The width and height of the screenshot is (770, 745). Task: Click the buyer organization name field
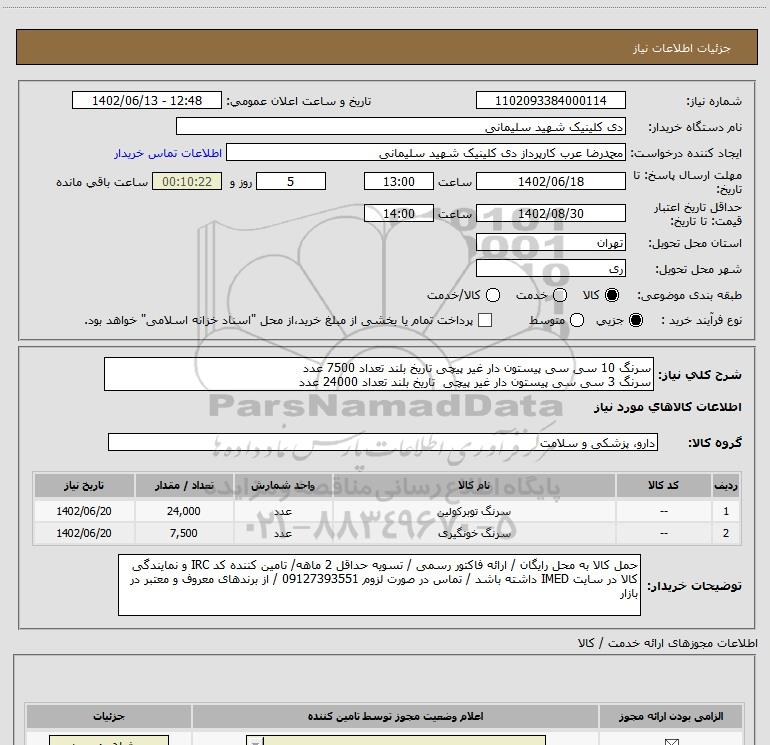click(401, 126)
